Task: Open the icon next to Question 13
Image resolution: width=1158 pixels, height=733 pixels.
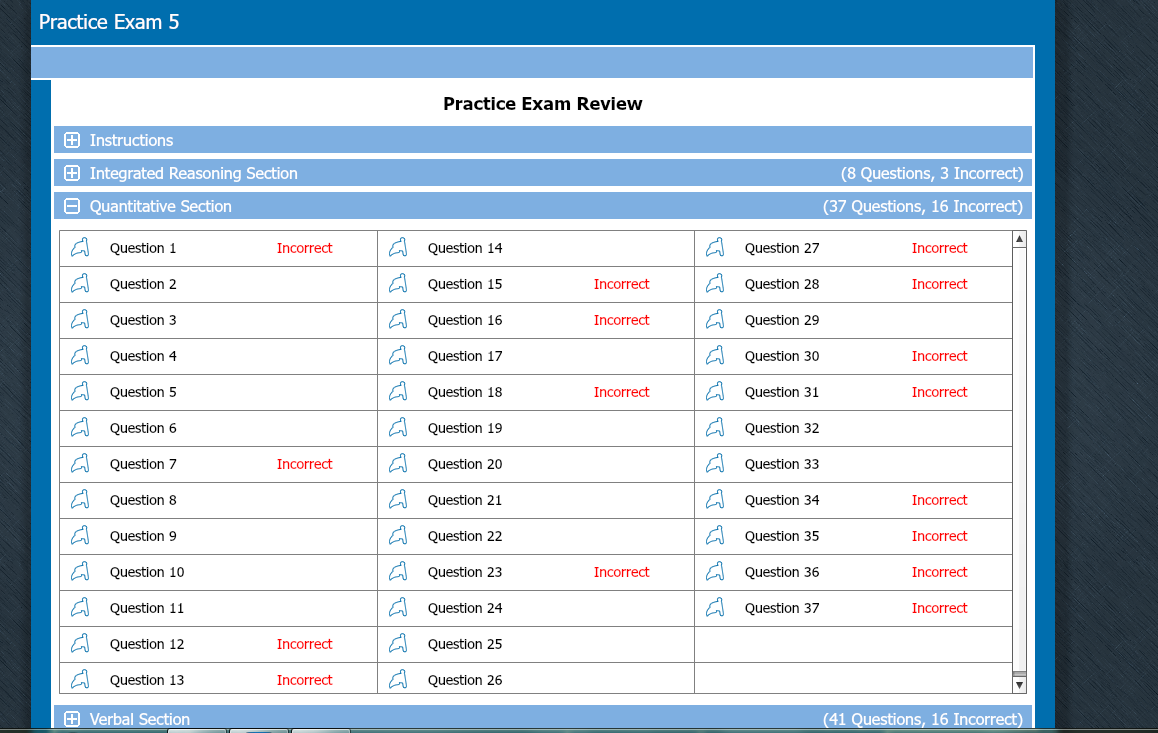Action: pyautogui.click(x=80, y=680)
